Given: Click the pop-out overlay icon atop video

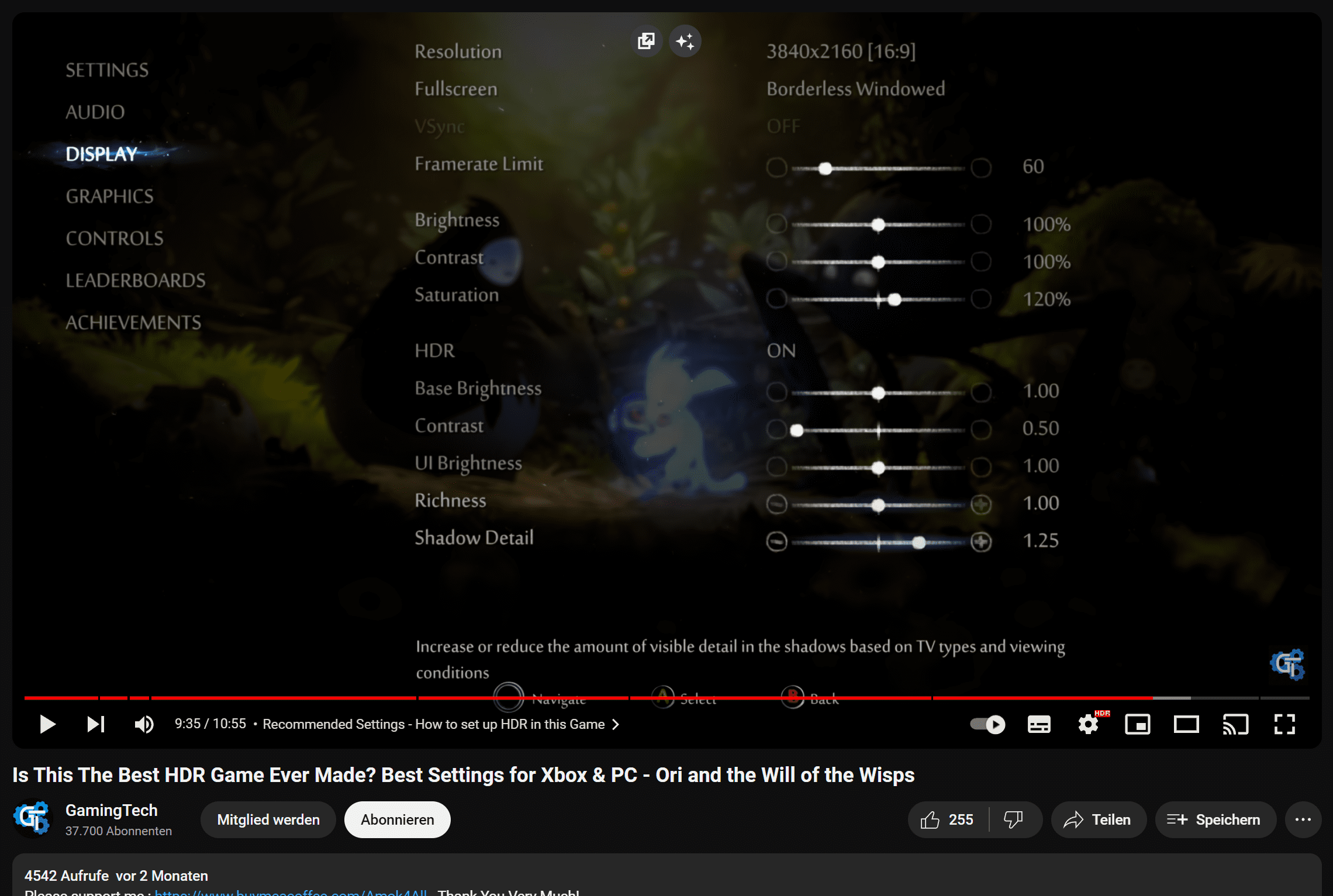Looking at the screenshot, I should [x=646, y=41].
